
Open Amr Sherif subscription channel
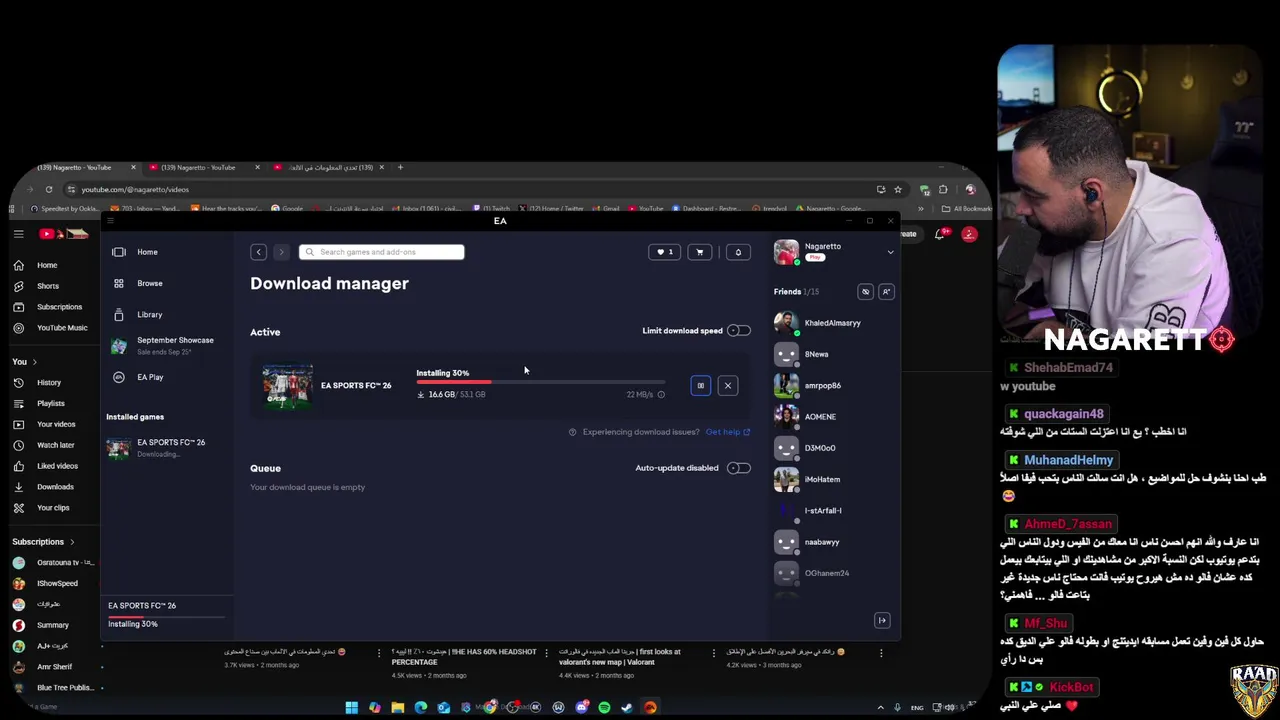point(54,667)
